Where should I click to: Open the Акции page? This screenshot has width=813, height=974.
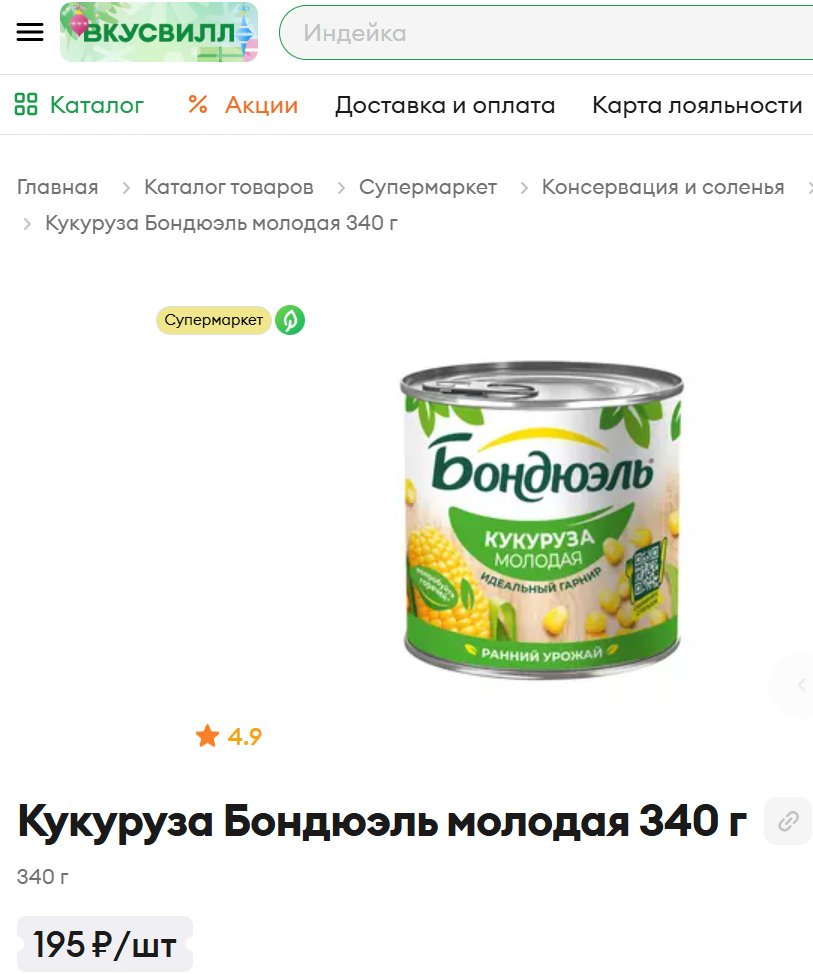[x=243, y=104]
